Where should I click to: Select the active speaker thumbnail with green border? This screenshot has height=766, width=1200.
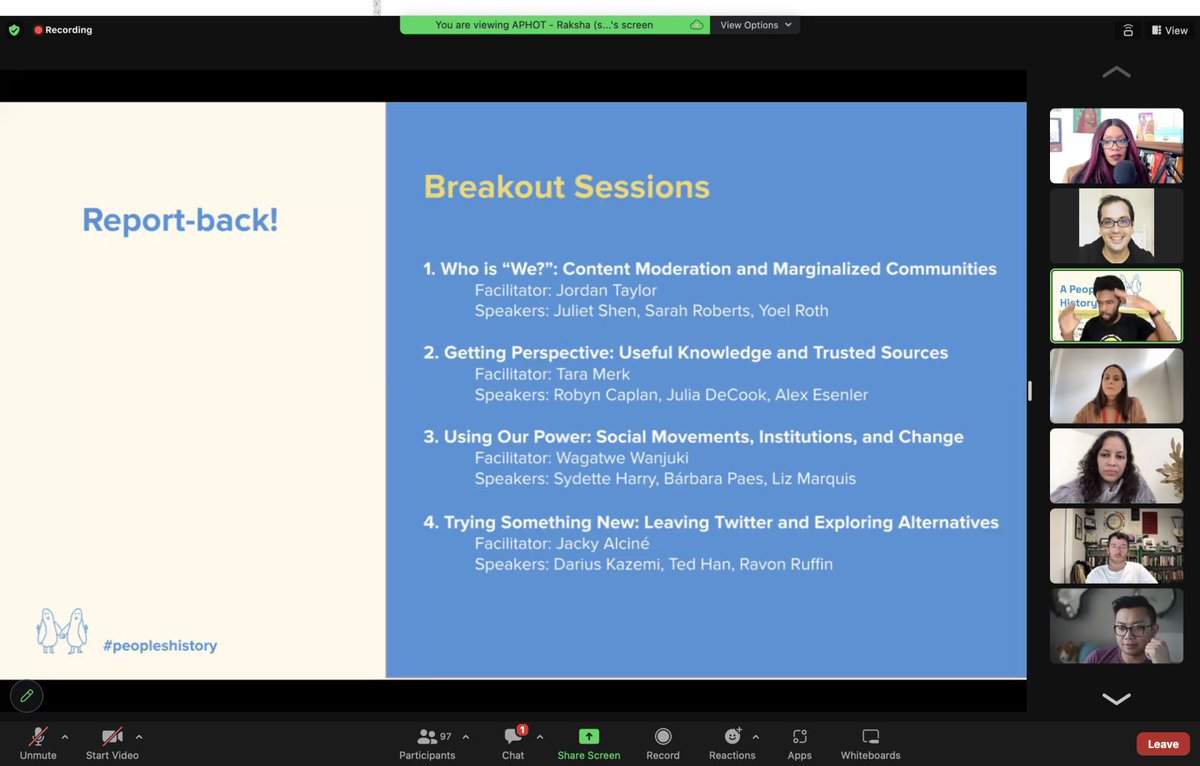tap(1116, 306)
